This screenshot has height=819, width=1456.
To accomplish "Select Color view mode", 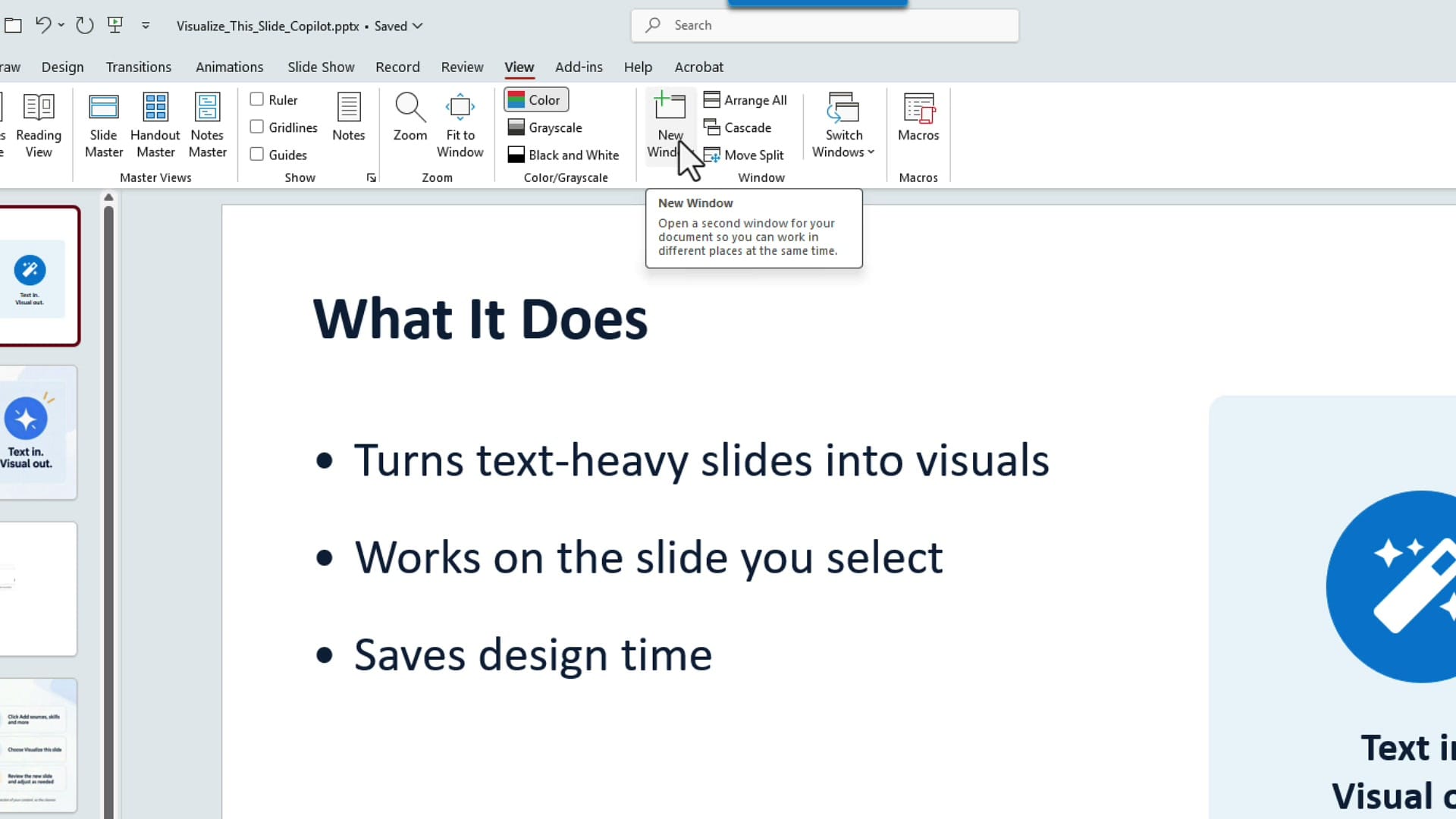I will point(536,100).
